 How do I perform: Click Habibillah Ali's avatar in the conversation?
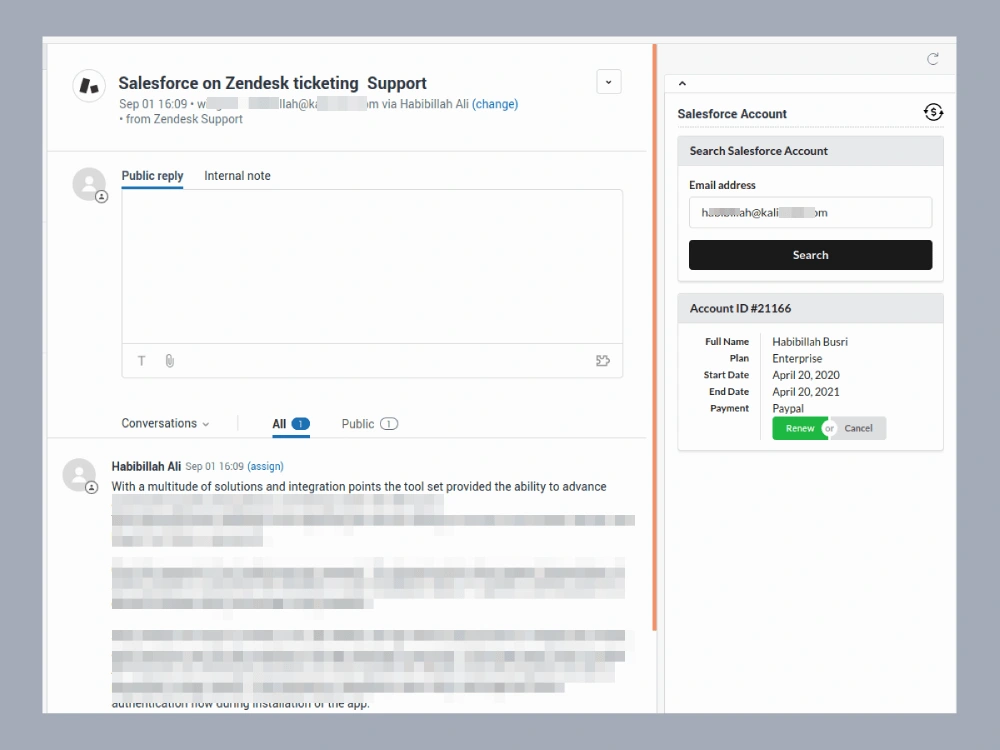(79, 474)
